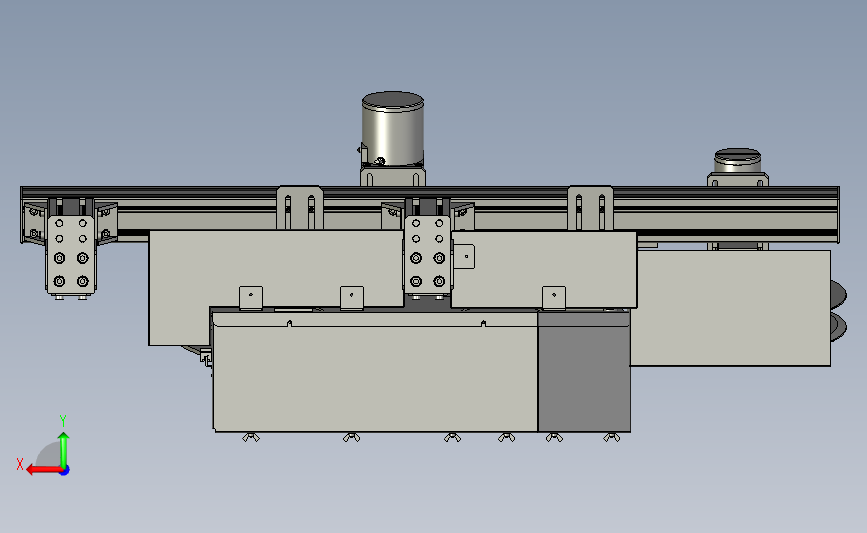
Task: Select the long horizontal aluminum rail
Action: (430, 213)
